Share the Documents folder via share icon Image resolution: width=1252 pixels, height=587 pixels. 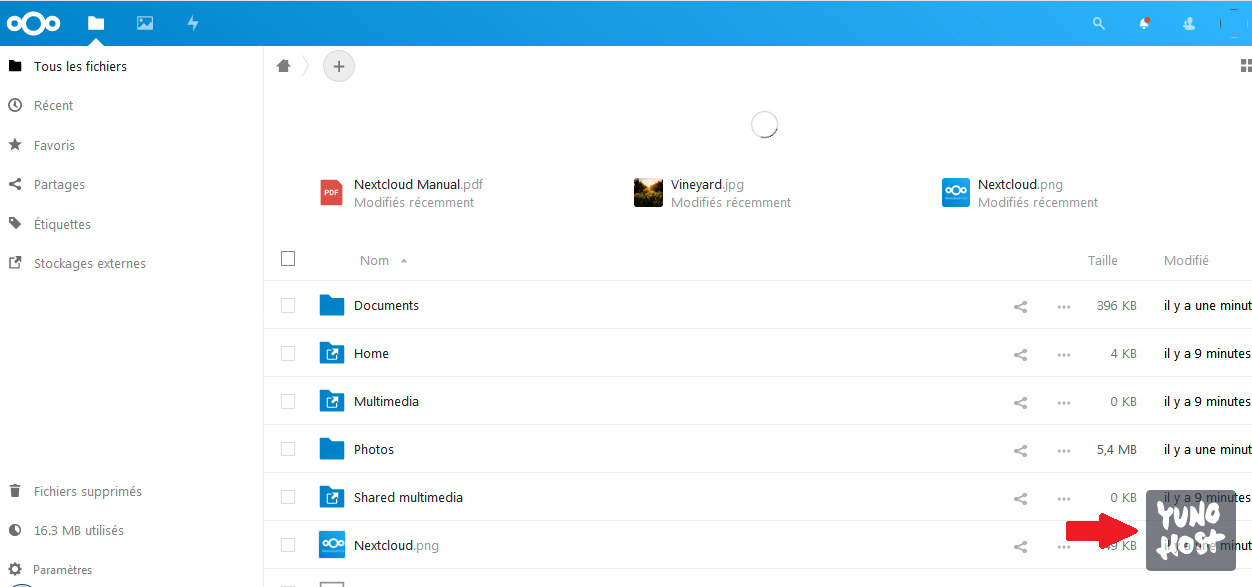tap(1020, 307)
